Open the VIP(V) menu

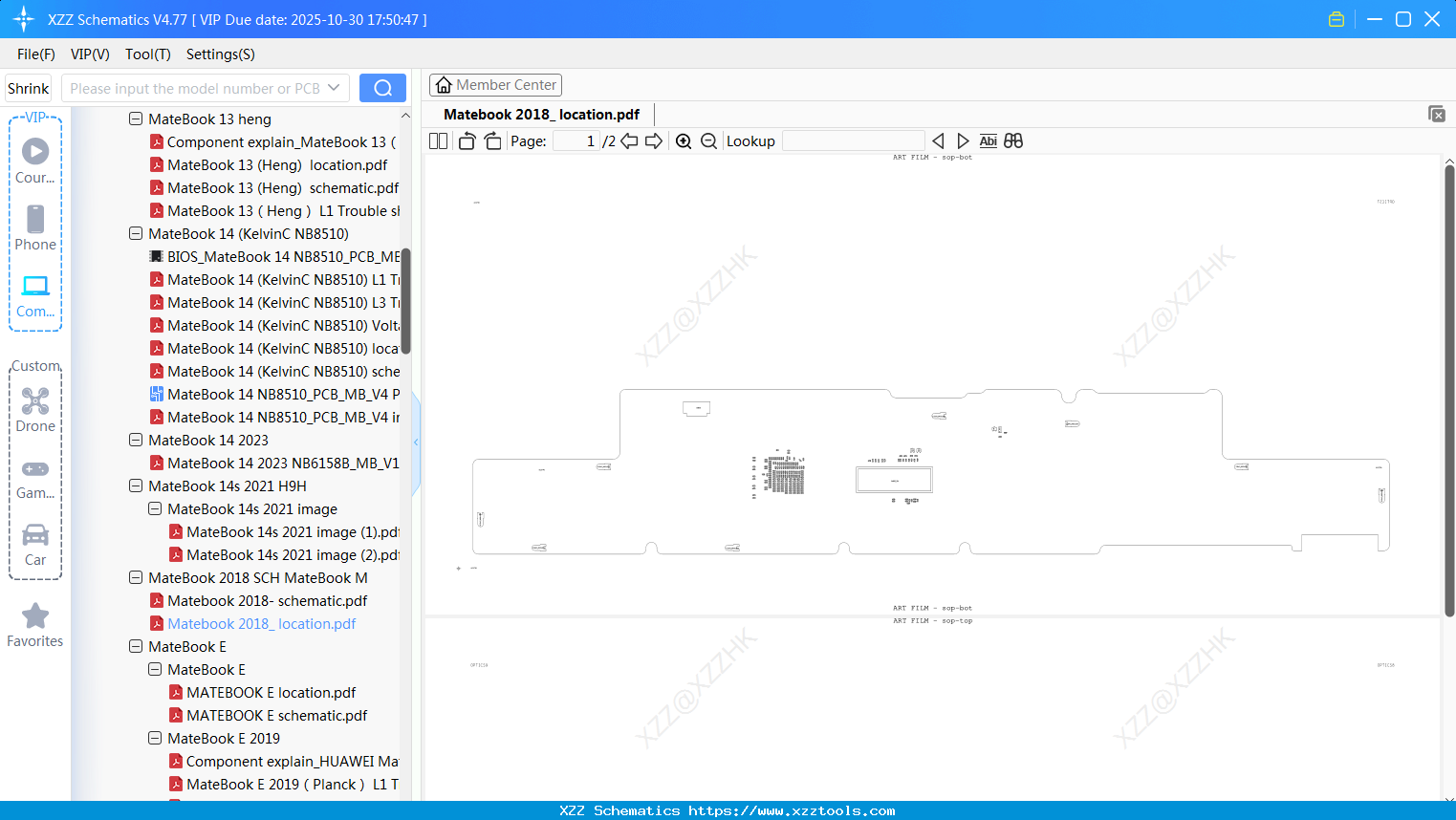[x=90, y=54]
